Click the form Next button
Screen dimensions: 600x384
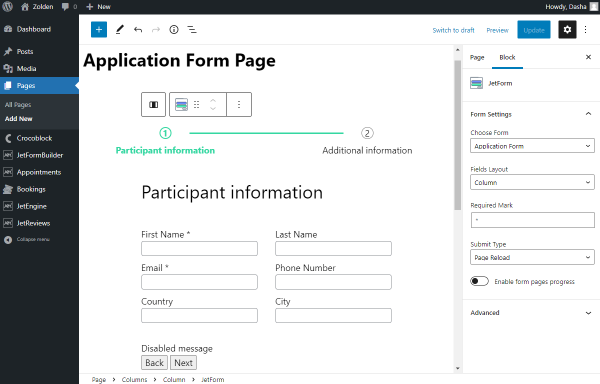pyautogui.click(x=183, y=363)
